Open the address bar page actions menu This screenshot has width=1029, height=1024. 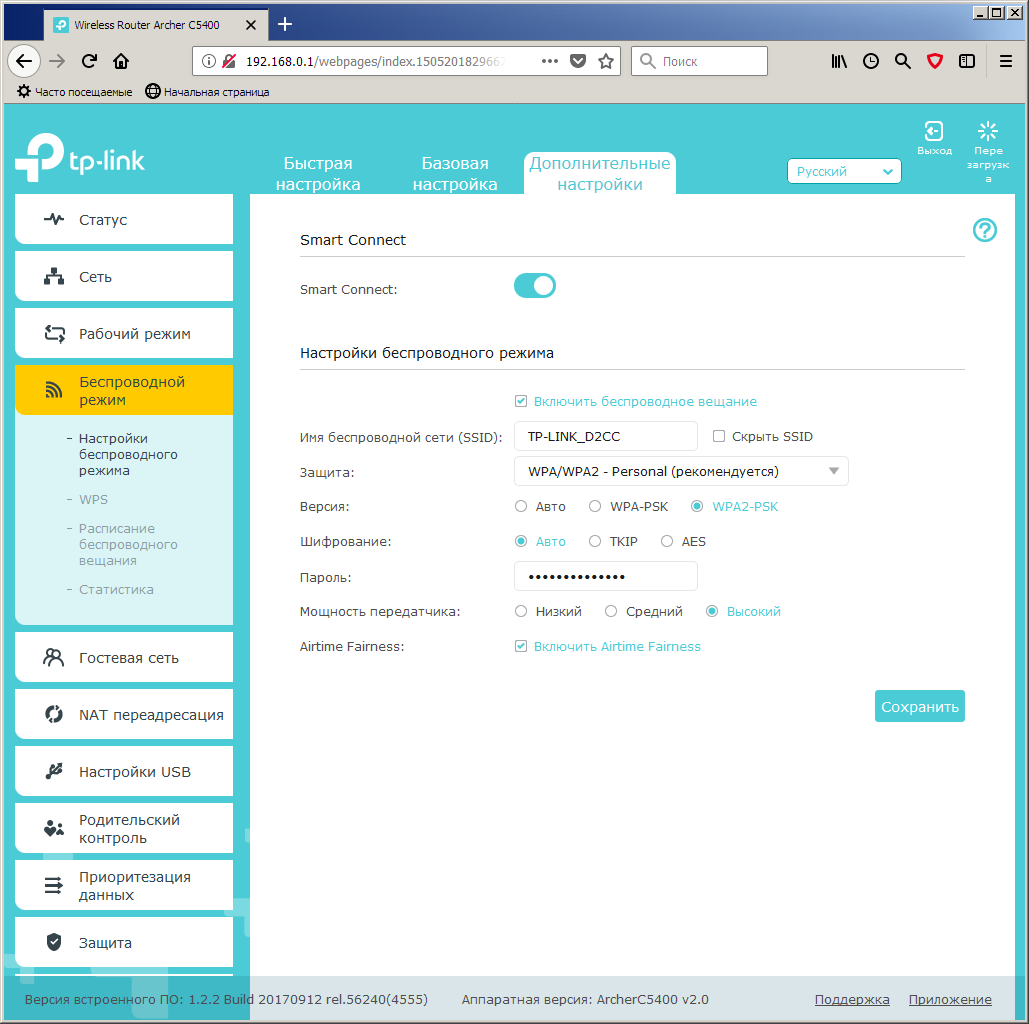(x=549, y=61)
